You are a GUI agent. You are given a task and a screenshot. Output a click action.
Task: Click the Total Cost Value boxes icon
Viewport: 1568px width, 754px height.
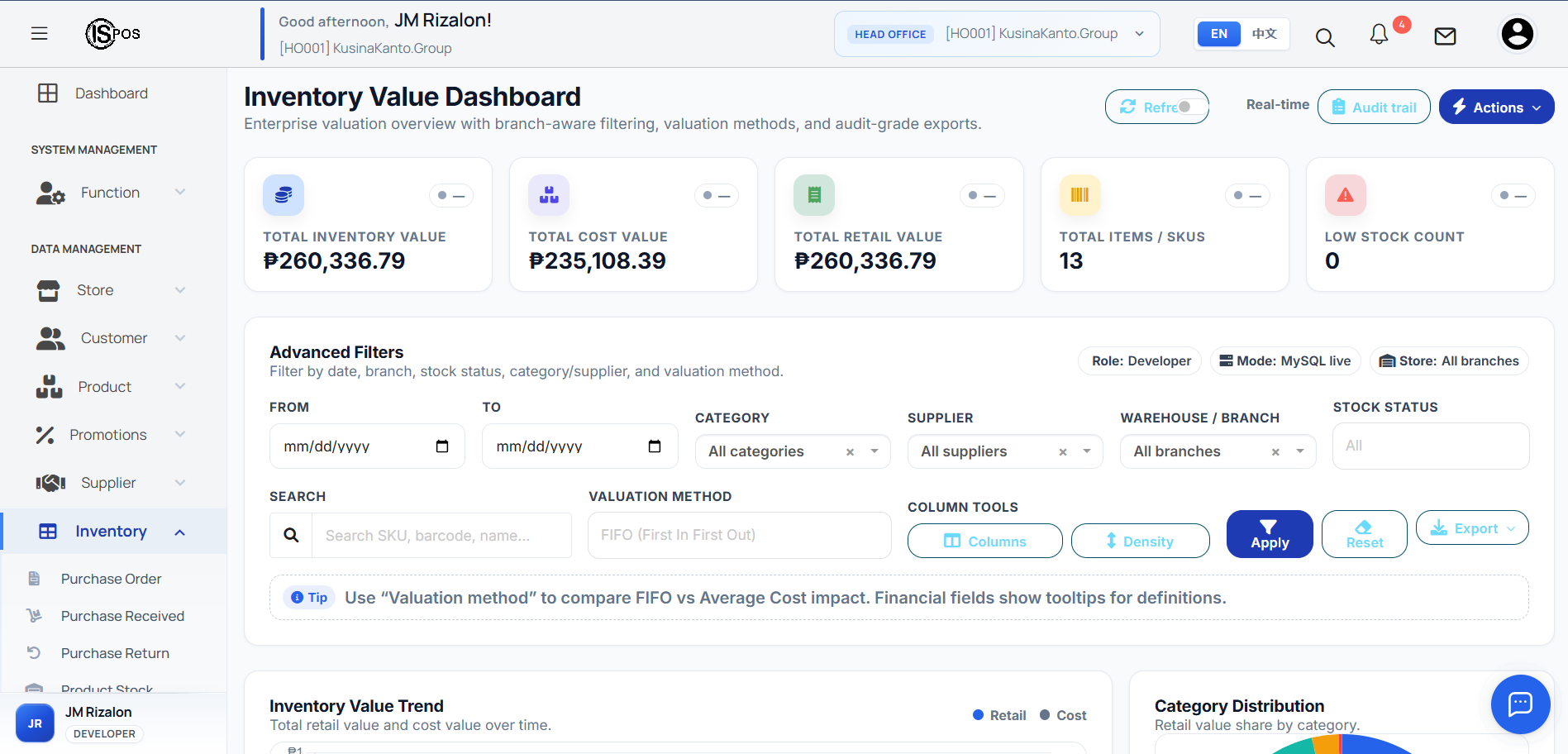pos(549,195)
